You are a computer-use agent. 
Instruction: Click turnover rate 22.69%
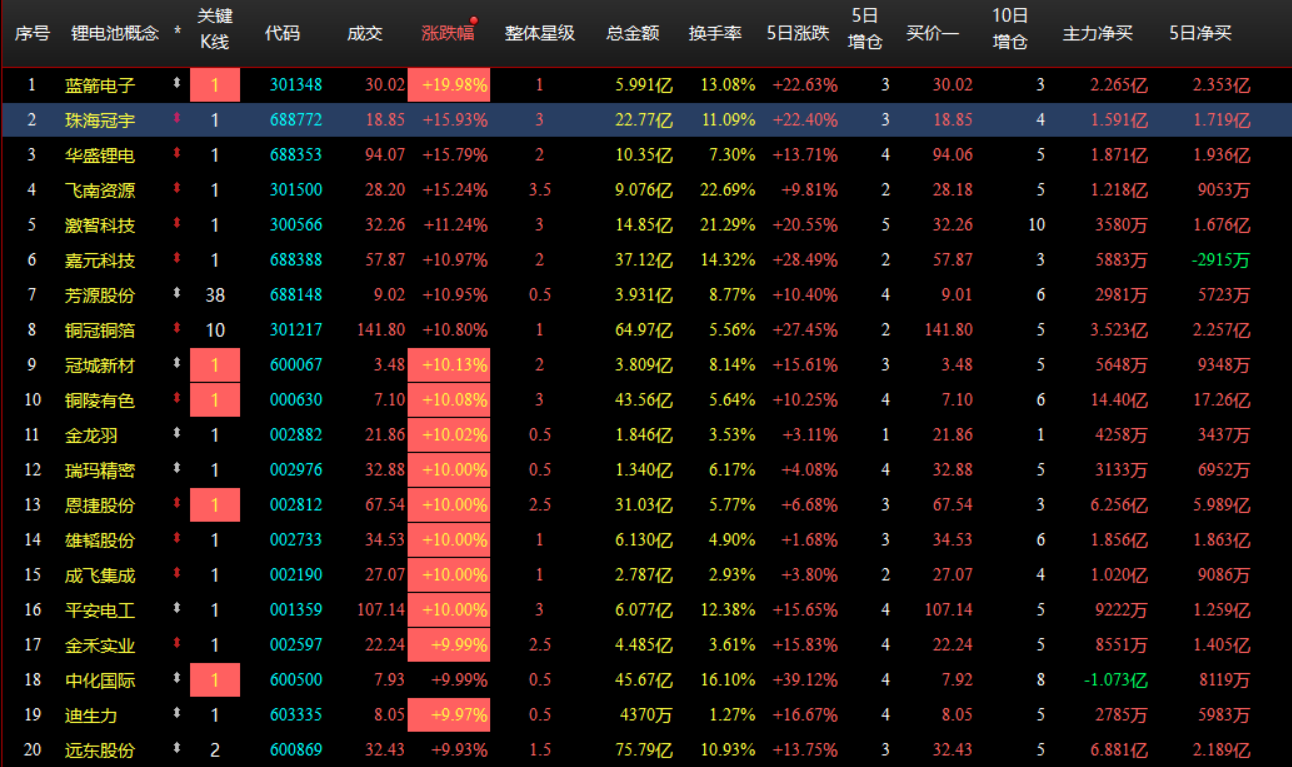728,190
